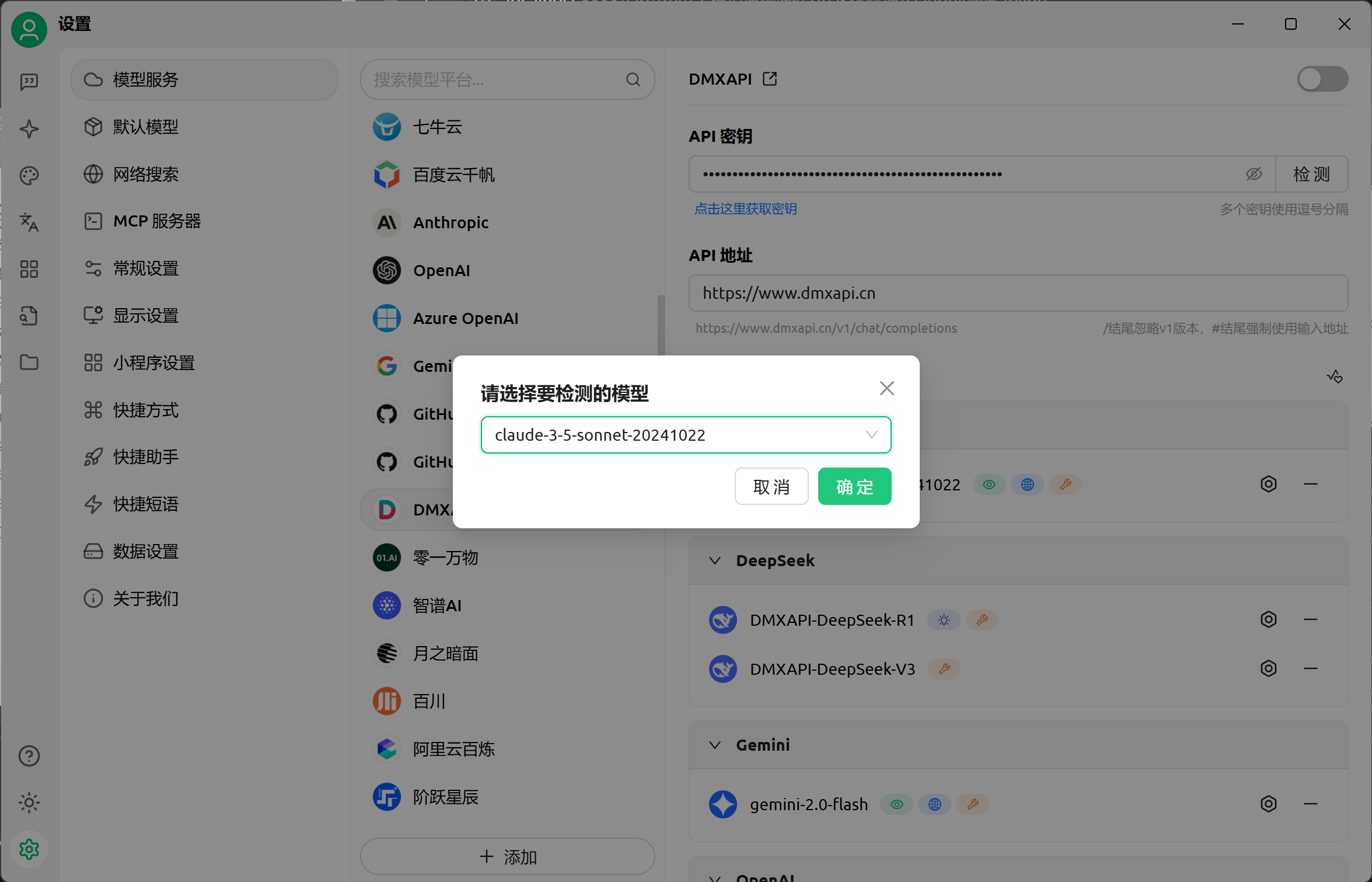Close the model selection dialog

(x=886, y=389)
